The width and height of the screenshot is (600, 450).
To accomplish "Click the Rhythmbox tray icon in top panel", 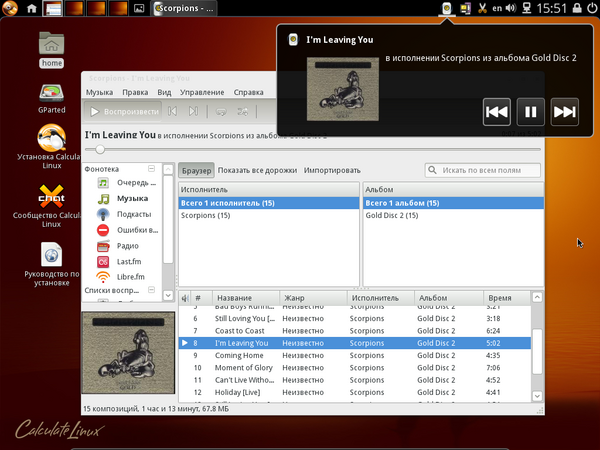I will (446, 9).
